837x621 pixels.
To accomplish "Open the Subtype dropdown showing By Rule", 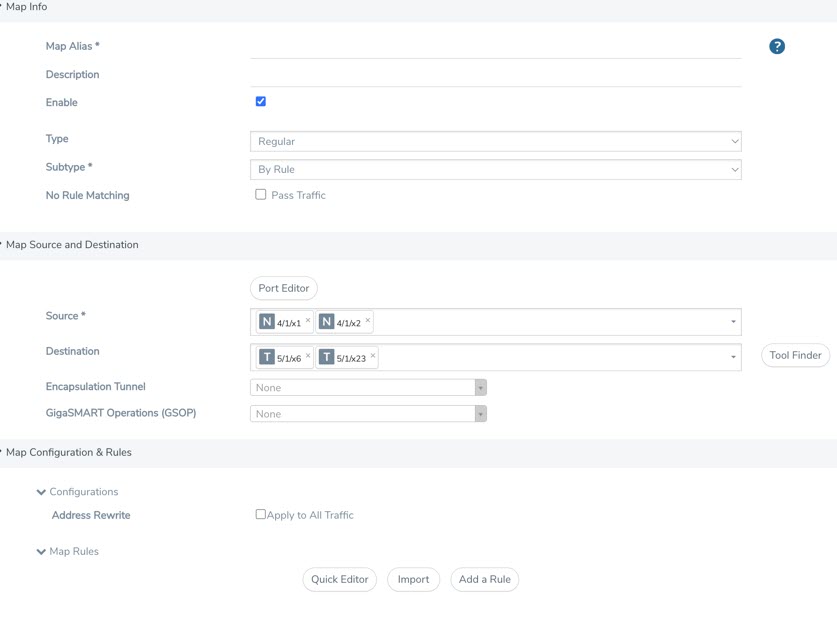I will pyautogui.click(x=495, y=170).
